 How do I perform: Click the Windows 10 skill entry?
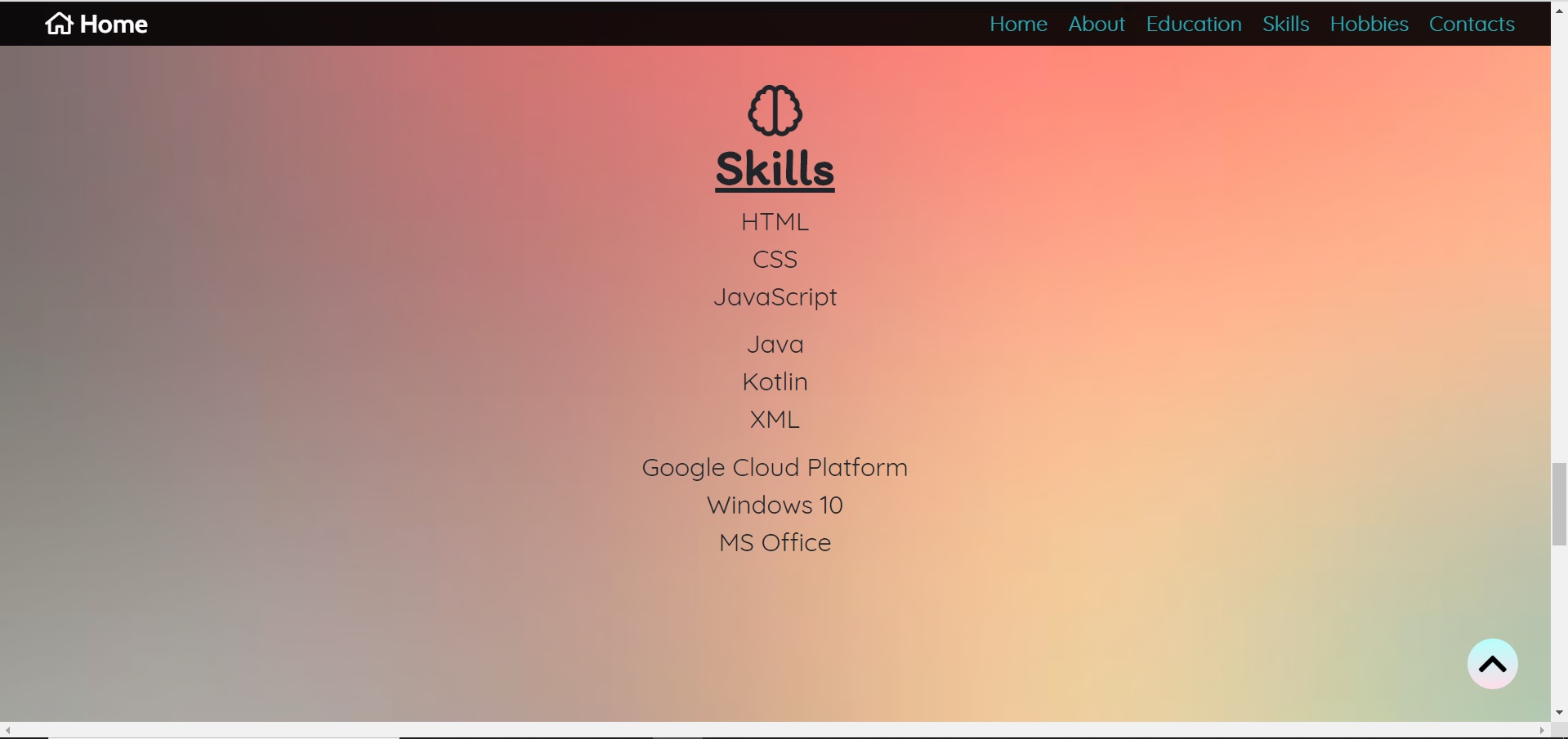tap(775, 505)
